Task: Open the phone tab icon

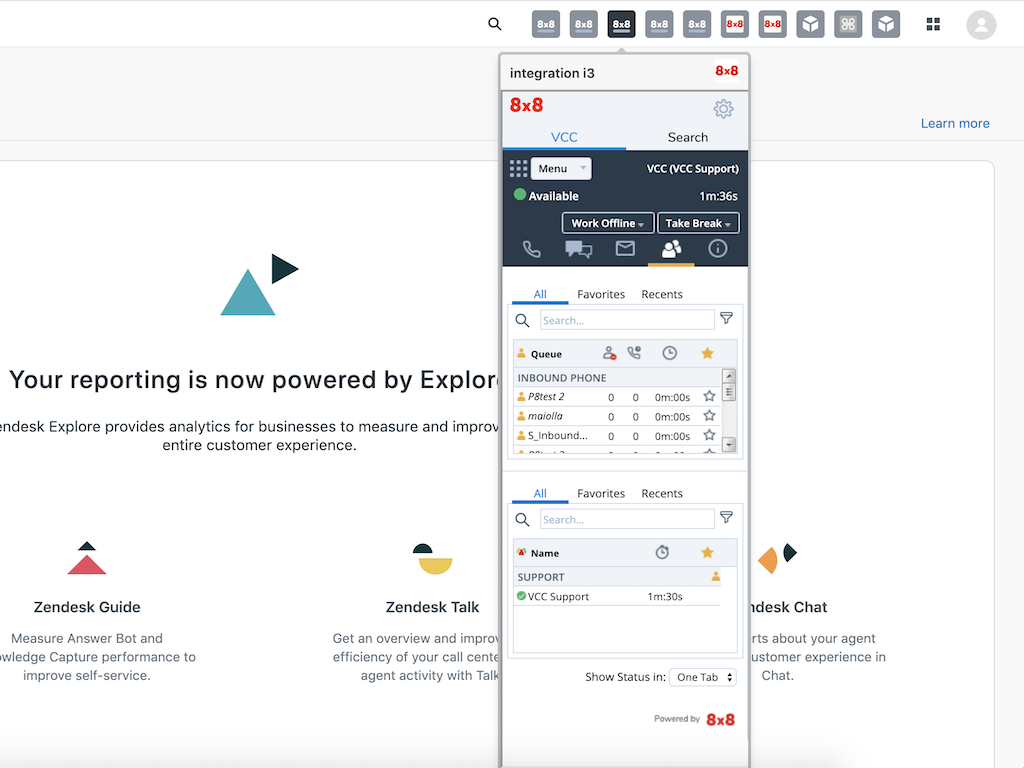Action: 532,250
